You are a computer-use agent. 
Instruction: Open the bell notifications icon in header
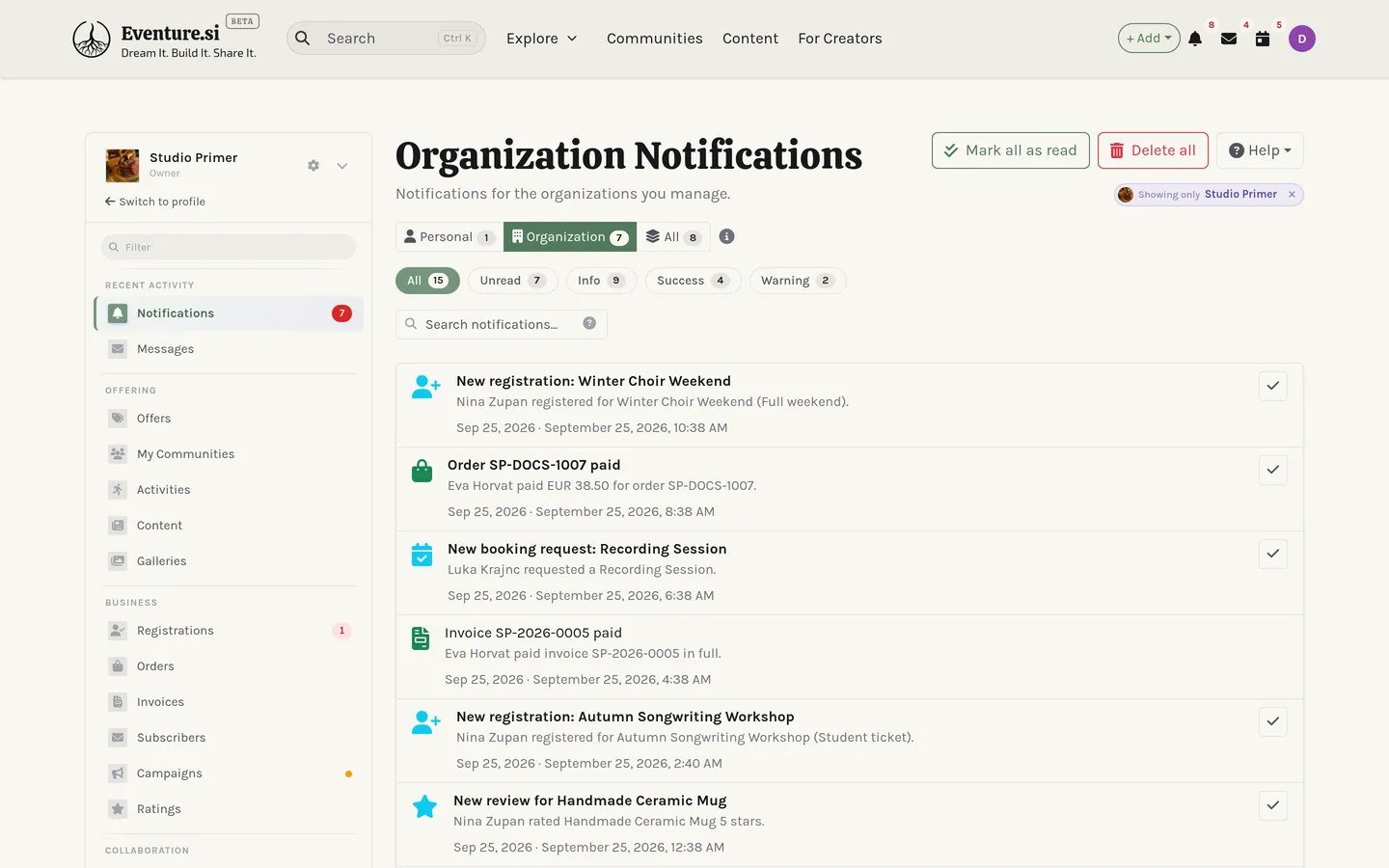(1195, 39)
